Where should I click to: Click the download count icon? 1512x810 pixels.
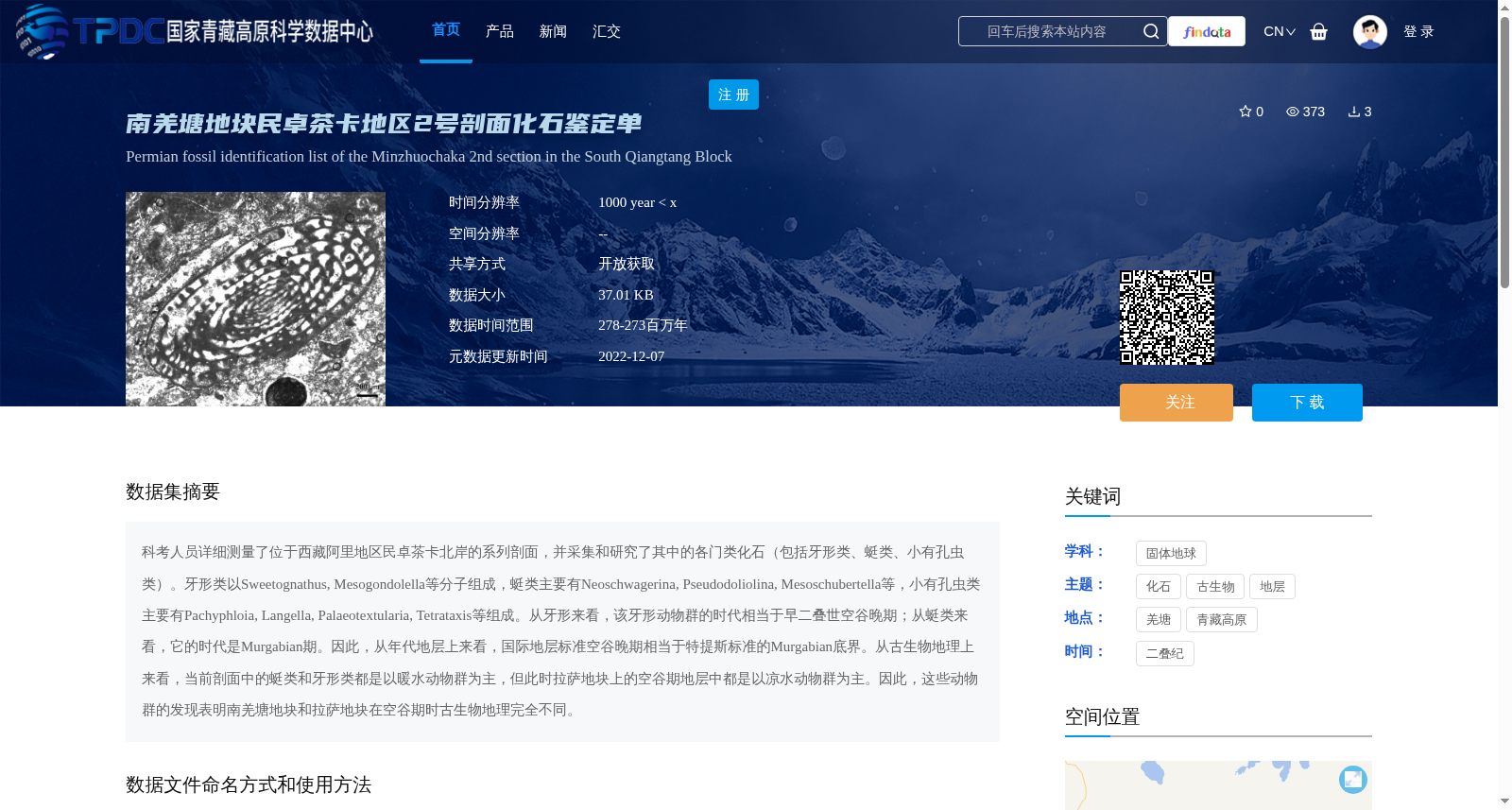coord(1353,112)
